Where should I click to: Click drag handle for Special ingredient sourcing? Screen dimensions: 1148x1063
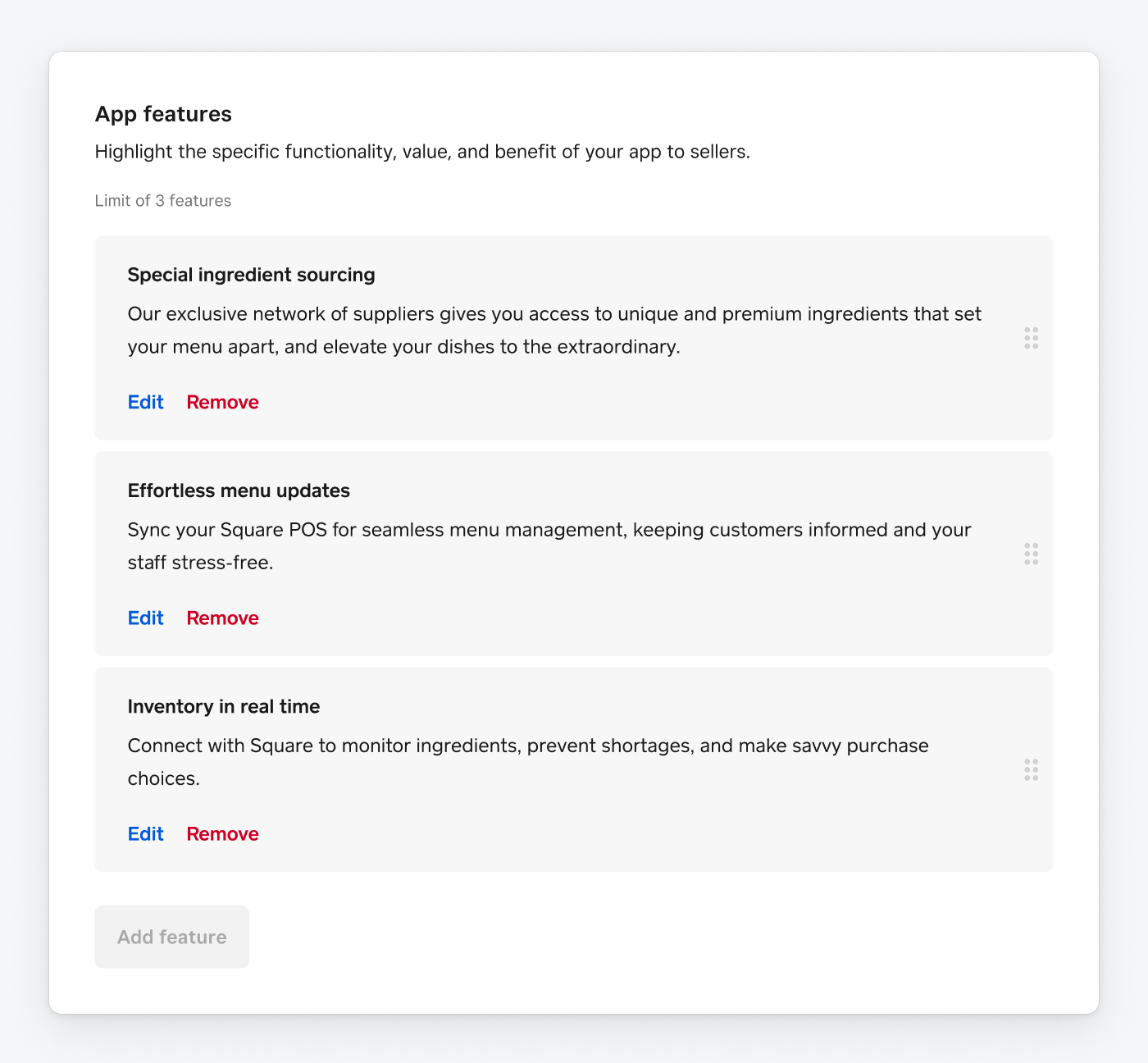pyautogui.click(x=1031, y=338)
